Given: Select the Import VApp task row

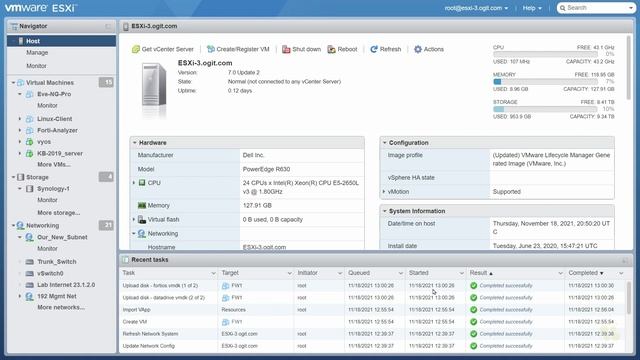Looking at the screenshot, I should (373, 310).
